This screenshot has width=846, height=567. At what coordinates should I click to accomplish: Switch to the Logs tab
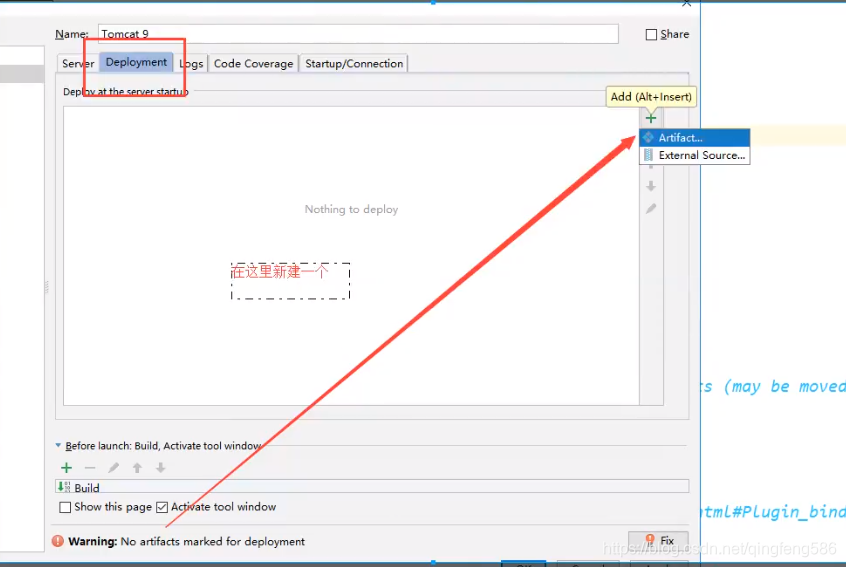191,64
